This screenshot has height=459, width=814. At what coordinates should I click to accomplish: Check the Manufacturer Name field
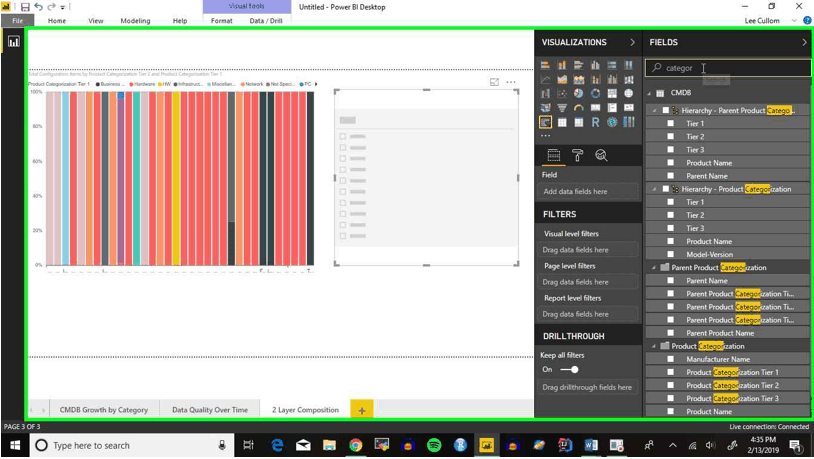tap(671, 359)
